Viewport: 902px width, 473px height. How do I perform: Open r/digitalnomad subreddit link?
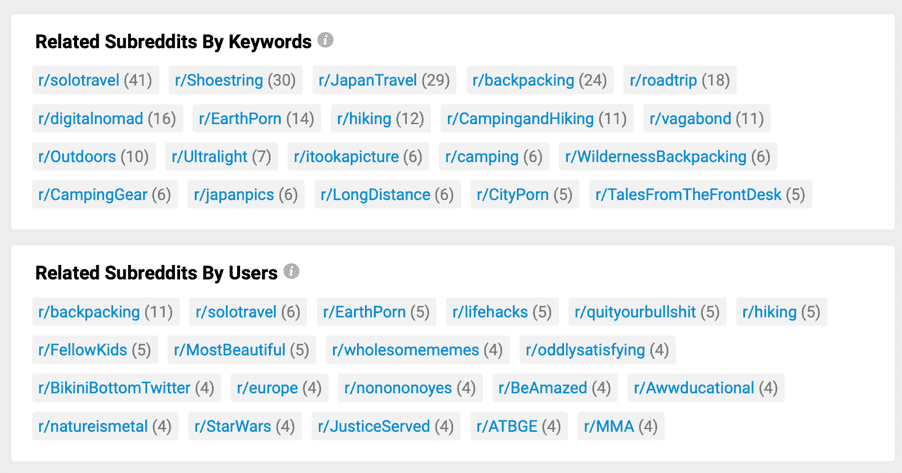[91, 119]
